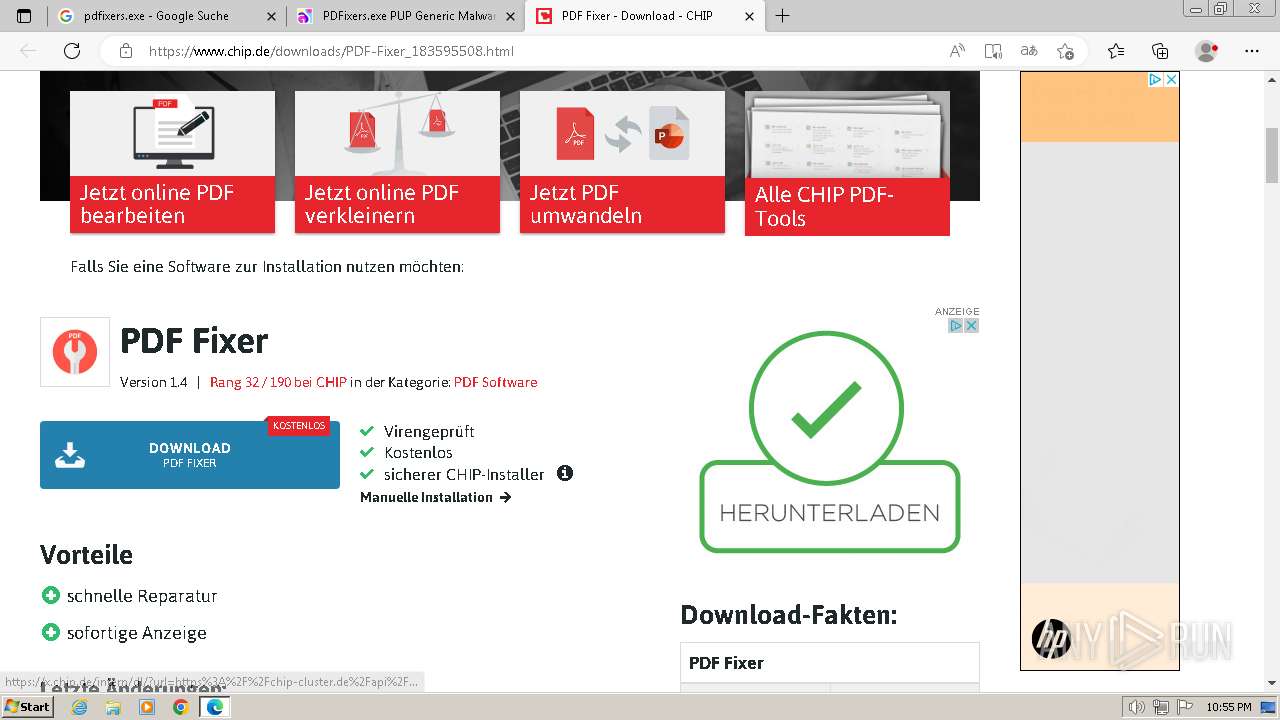The height and width of the screenshot is (720, 1280).
Task: Open Rang 32 / 190 bei CHIP link
Action: click(278, 382)
